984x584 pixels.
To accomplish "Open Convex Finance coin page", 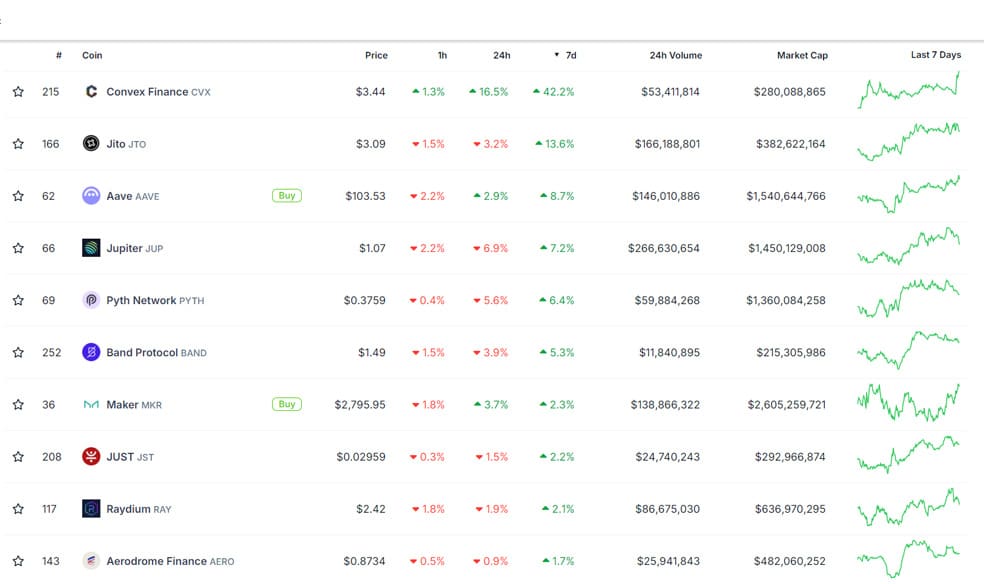I will [158, 92].
